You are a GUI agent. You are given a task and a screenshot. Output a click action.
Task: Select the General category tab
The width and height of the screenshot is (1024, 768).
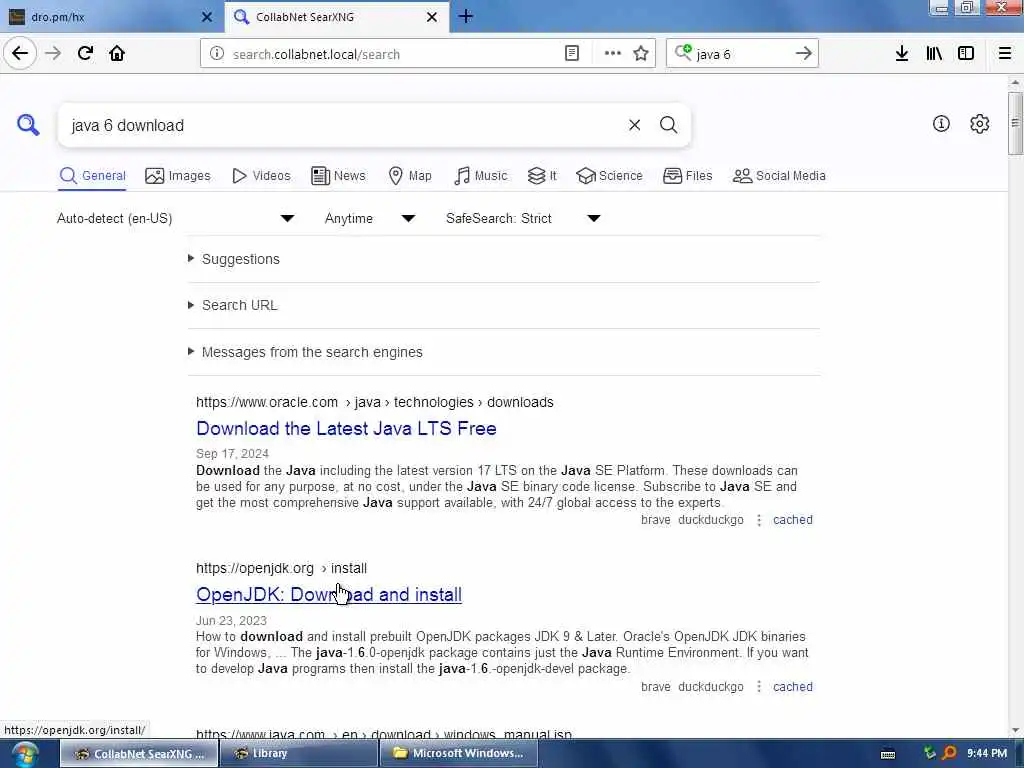pos(92,176)
